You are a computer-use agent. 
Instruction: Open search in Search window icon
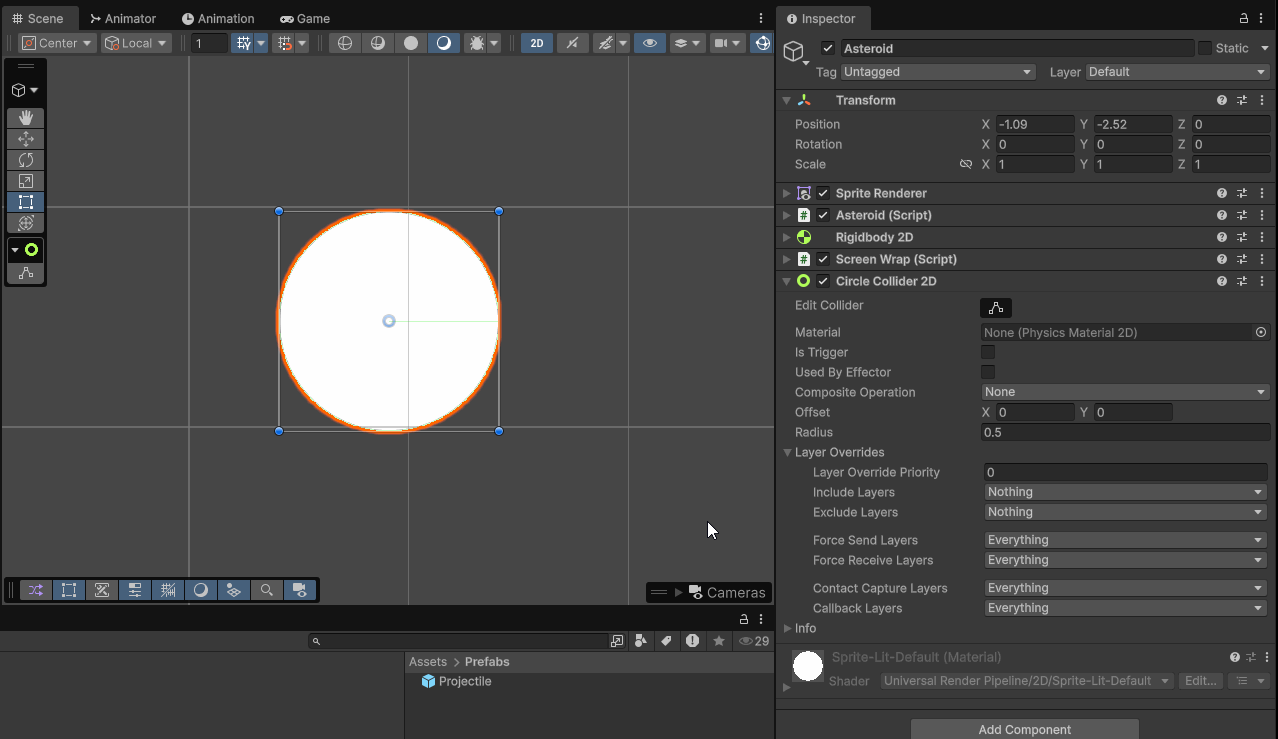(x=617, y=641)
